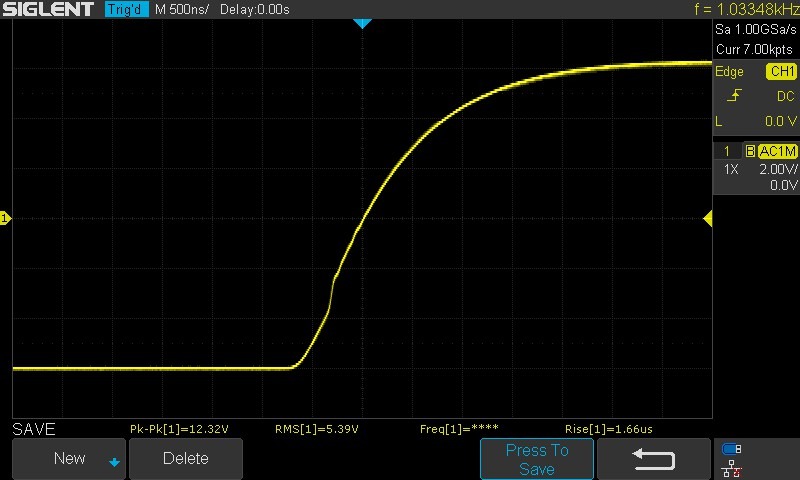
Task: Click the Rise[1]=1.66us measurement
Action: 609,429
